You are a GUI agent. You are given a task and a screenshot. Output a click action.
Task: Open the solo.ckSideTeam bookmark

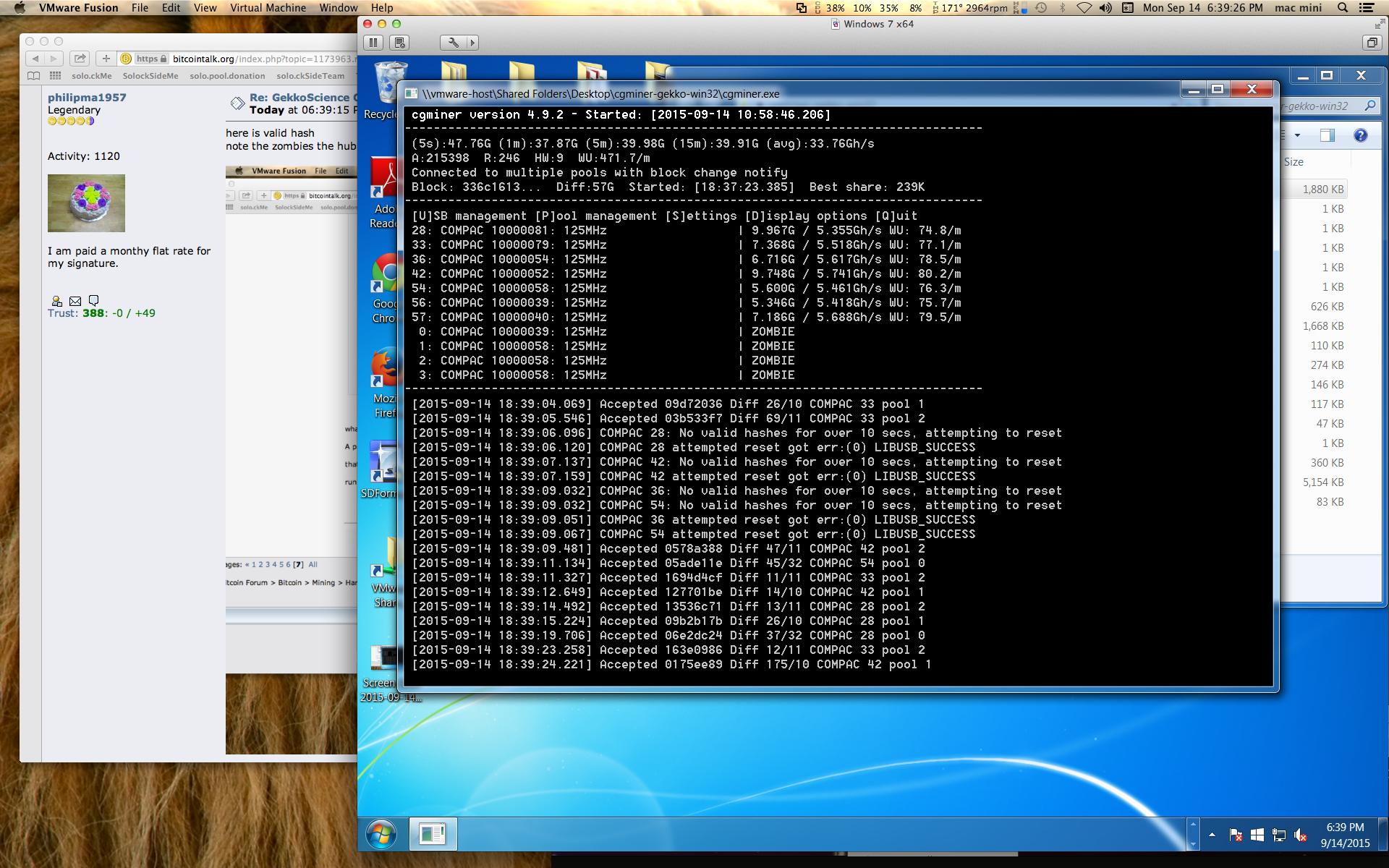pos(310,75)
